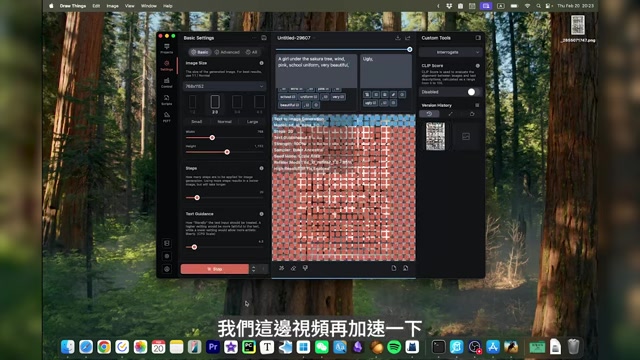Select the QR code thumbnail in Version History
The image size is (640, 360).
[435, 136]
